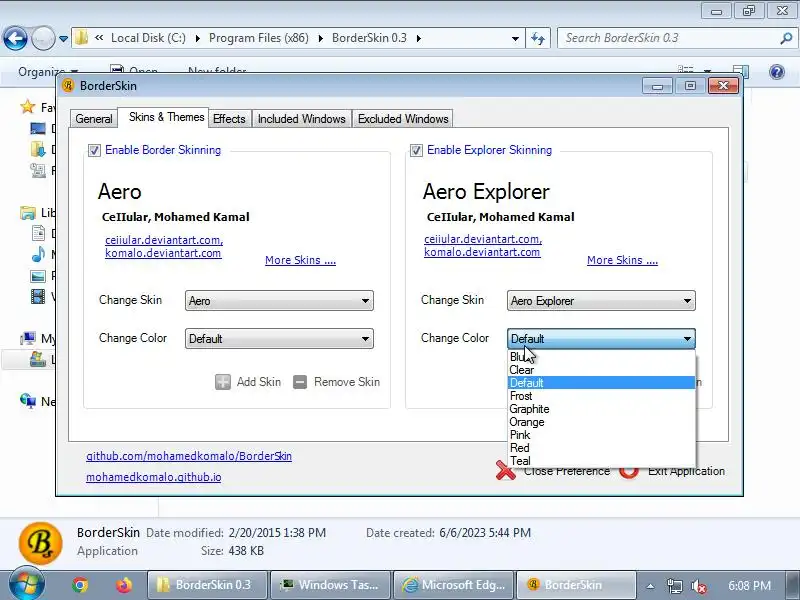Image resolution: width=800 pixels, height=600 pixels.
Task: Switch to Windows Task Manager taskbar button
Action: click(x=330, y=585)
